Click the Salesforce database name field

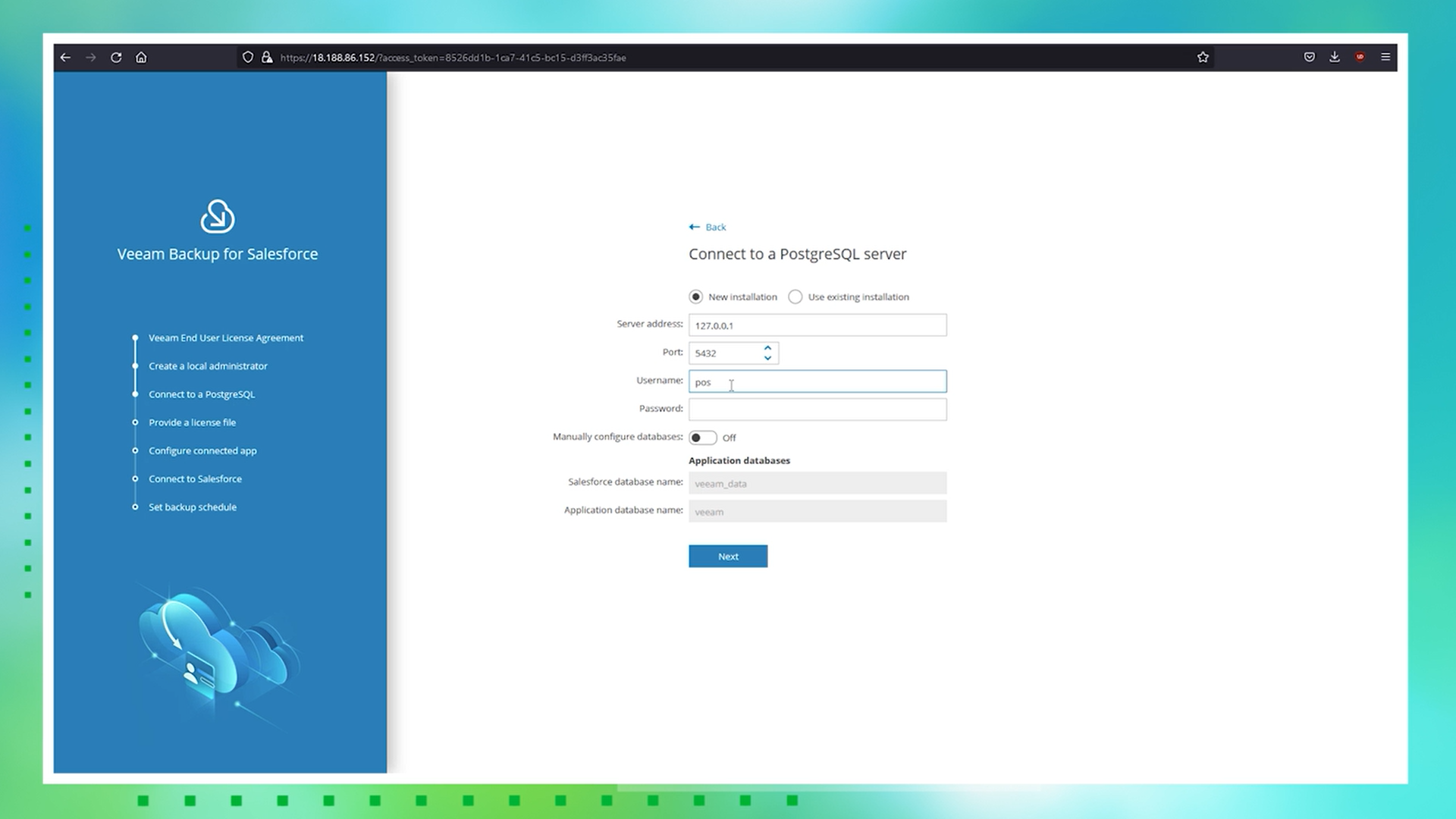pyautogui.click(x=817, y=483)
